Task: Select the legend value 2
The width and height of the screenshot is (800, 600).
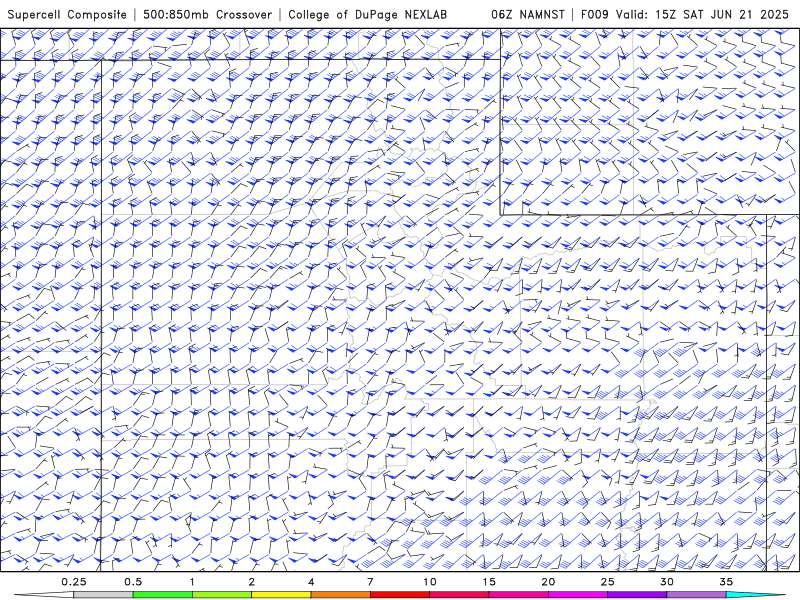Action: point(252,582)
